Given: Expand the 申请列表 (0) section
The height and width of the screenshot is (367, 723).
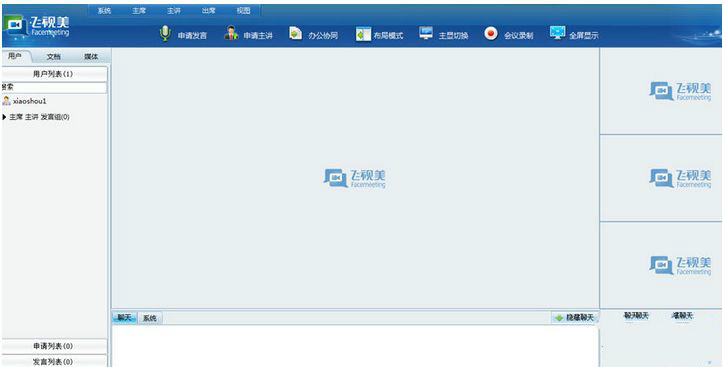Looking at the screenshot, I should pos(54,346).
